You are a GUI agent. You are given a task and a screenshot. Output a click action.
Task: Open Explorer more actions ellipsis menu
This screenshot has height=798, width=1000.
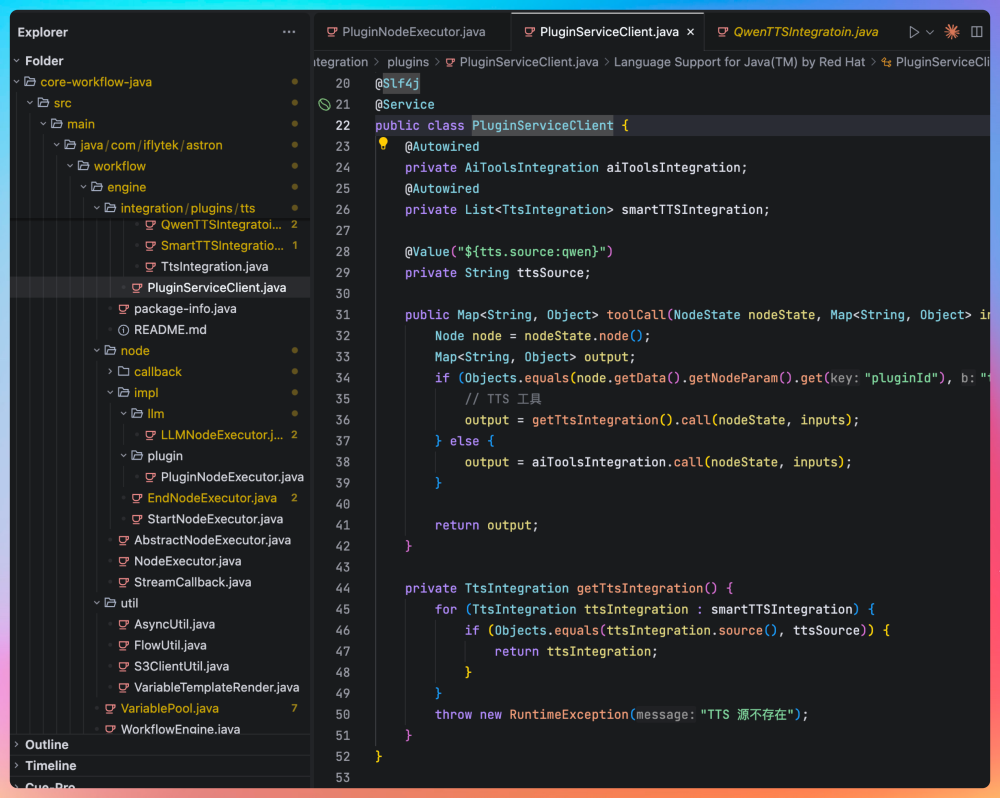(289, 32)
